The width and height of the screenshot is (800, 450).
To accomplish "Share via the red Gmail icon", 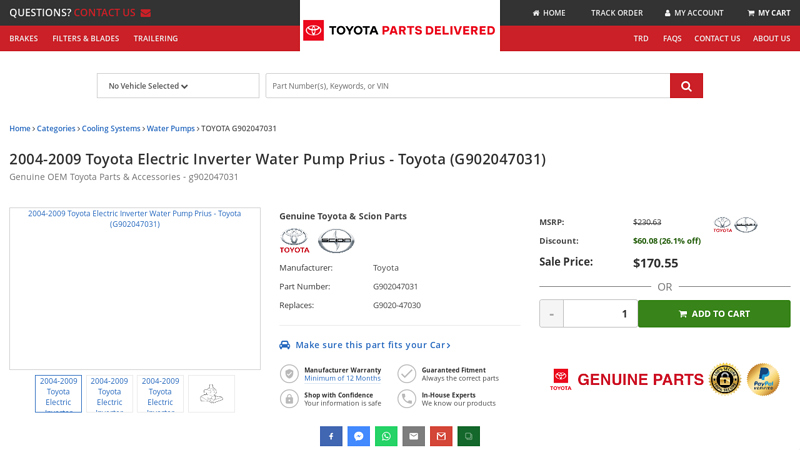I will [x=441, y=436].
